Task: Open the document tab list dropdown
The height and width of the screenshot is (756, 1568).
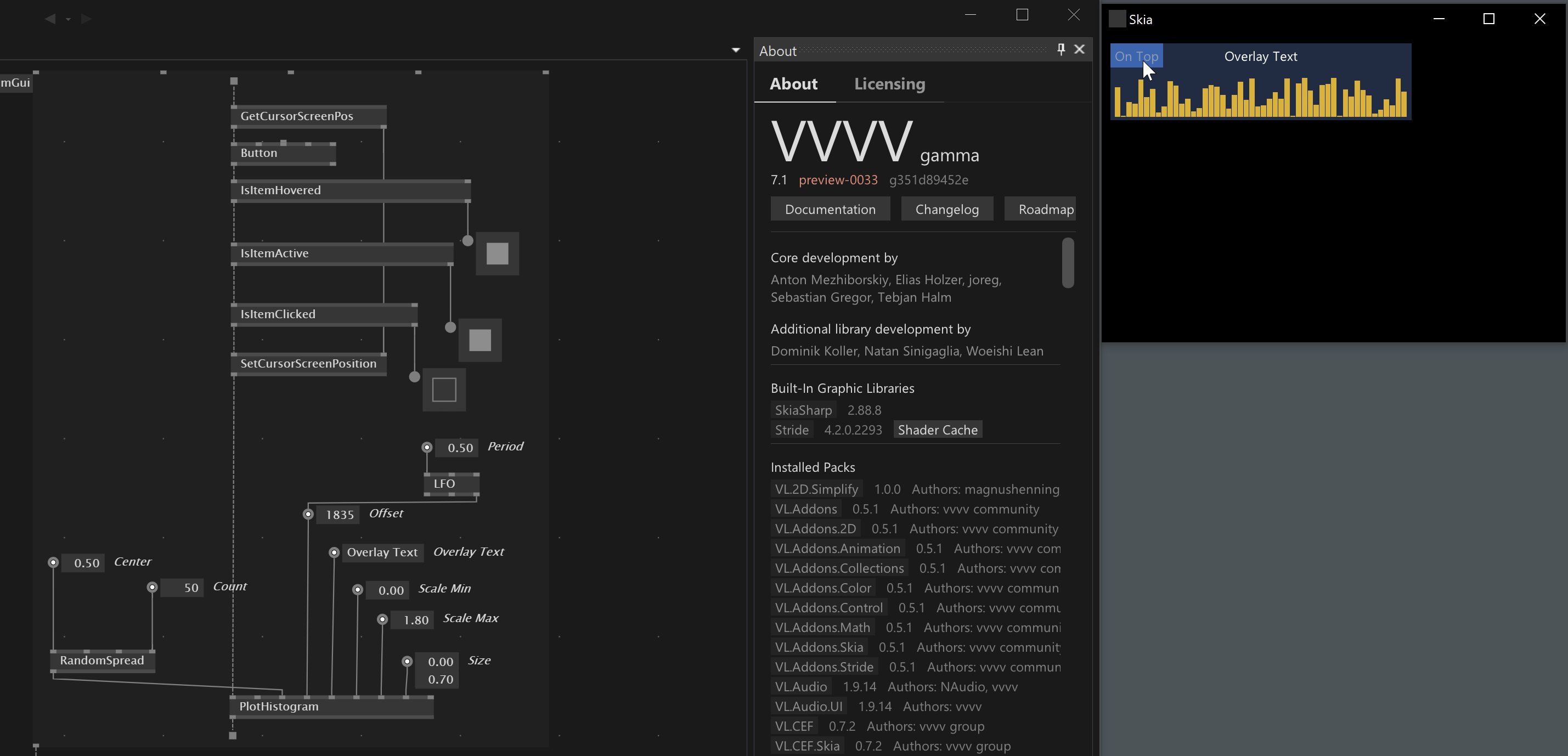Action: 735,50
